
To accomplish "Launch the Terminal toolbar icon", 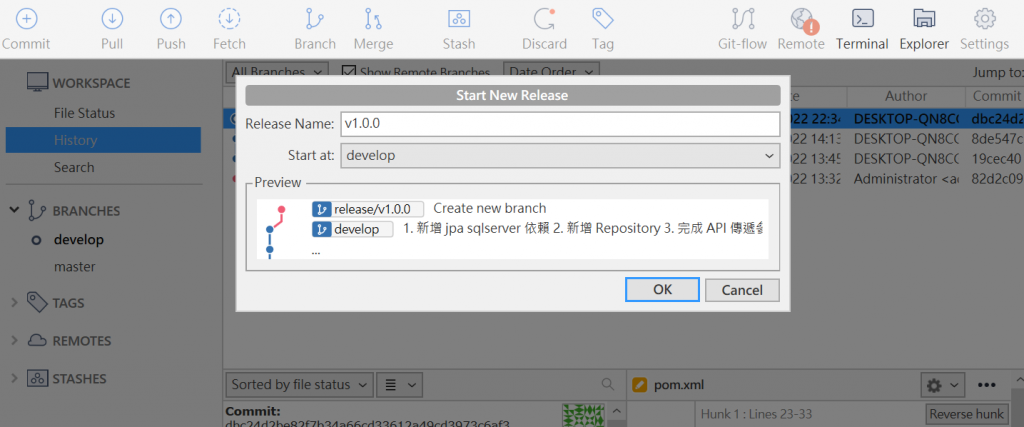I will pos(863,19).
